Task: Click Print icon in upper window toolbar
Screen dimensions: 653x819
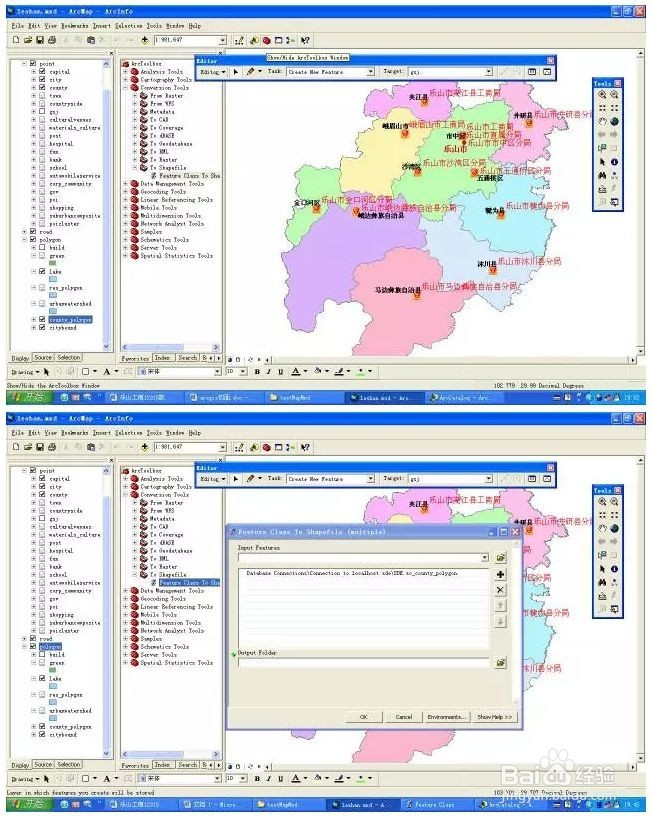Action: coord(52,40)
